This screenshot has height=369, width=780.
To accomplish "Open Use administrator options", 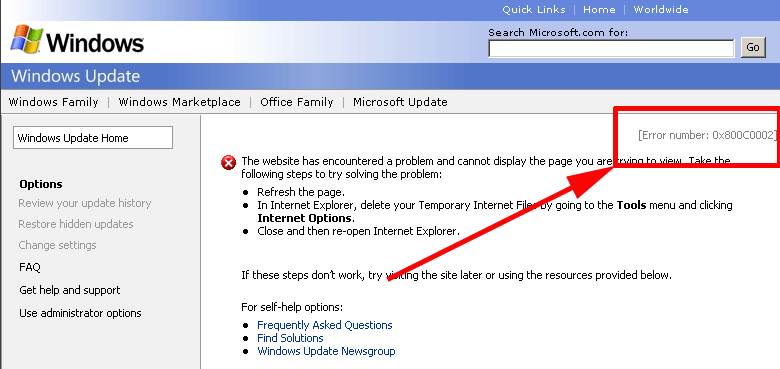I will pos(80,313).
